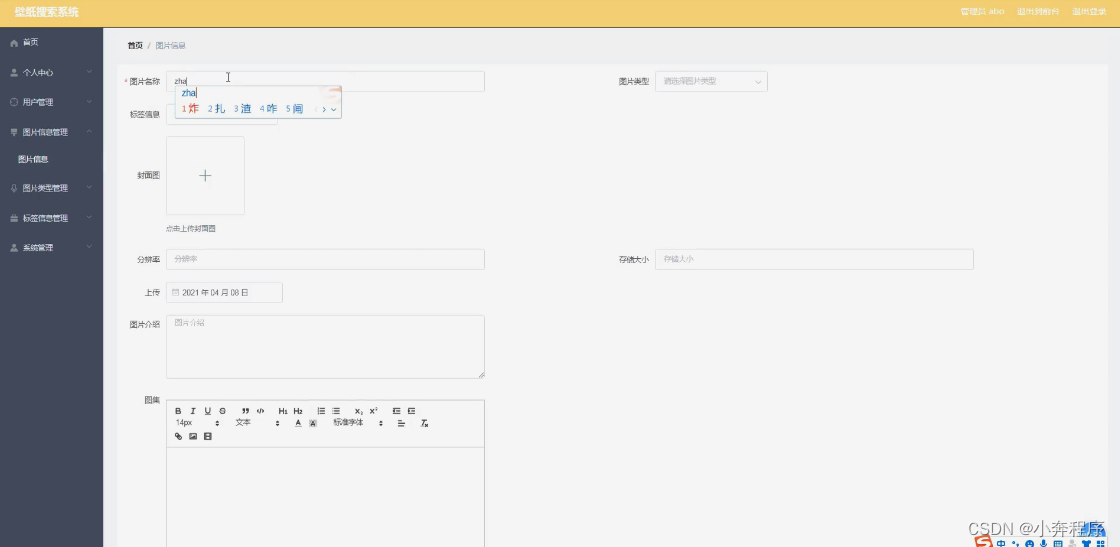Expand the IME candidate list chevron
The width and height of the screenshot is (1120, 547).
334,109
